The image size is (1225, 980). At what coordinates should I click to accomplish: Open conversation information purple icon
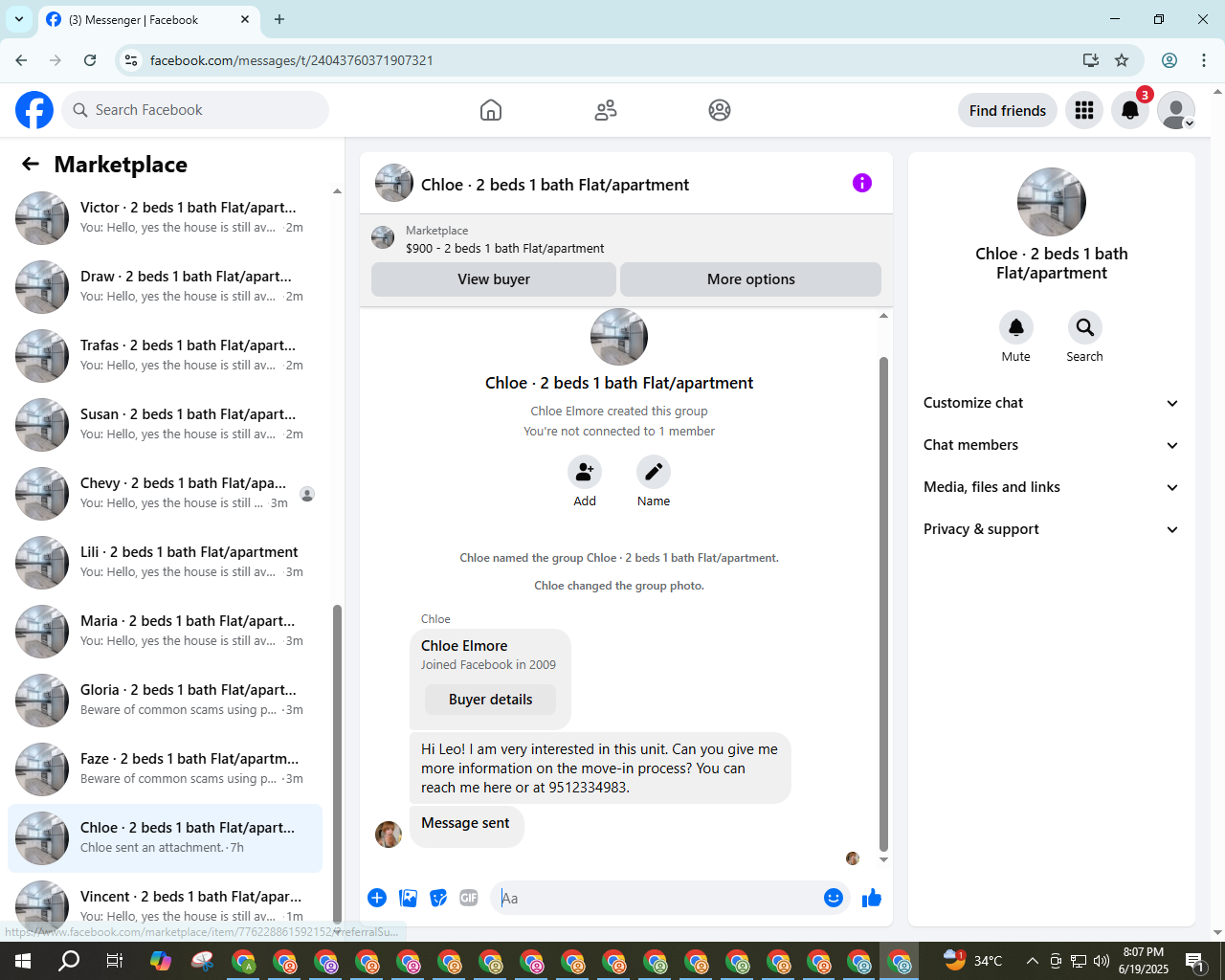coord(862,183)
